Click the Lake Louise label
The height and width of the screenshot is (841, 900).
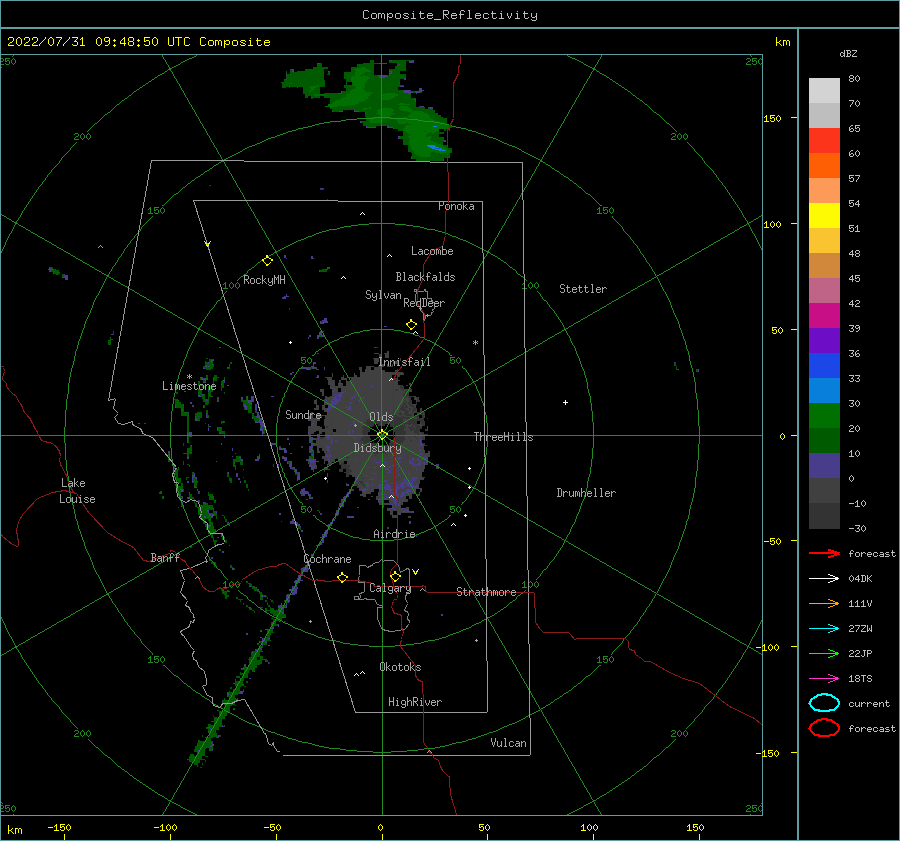pos(77,491)
